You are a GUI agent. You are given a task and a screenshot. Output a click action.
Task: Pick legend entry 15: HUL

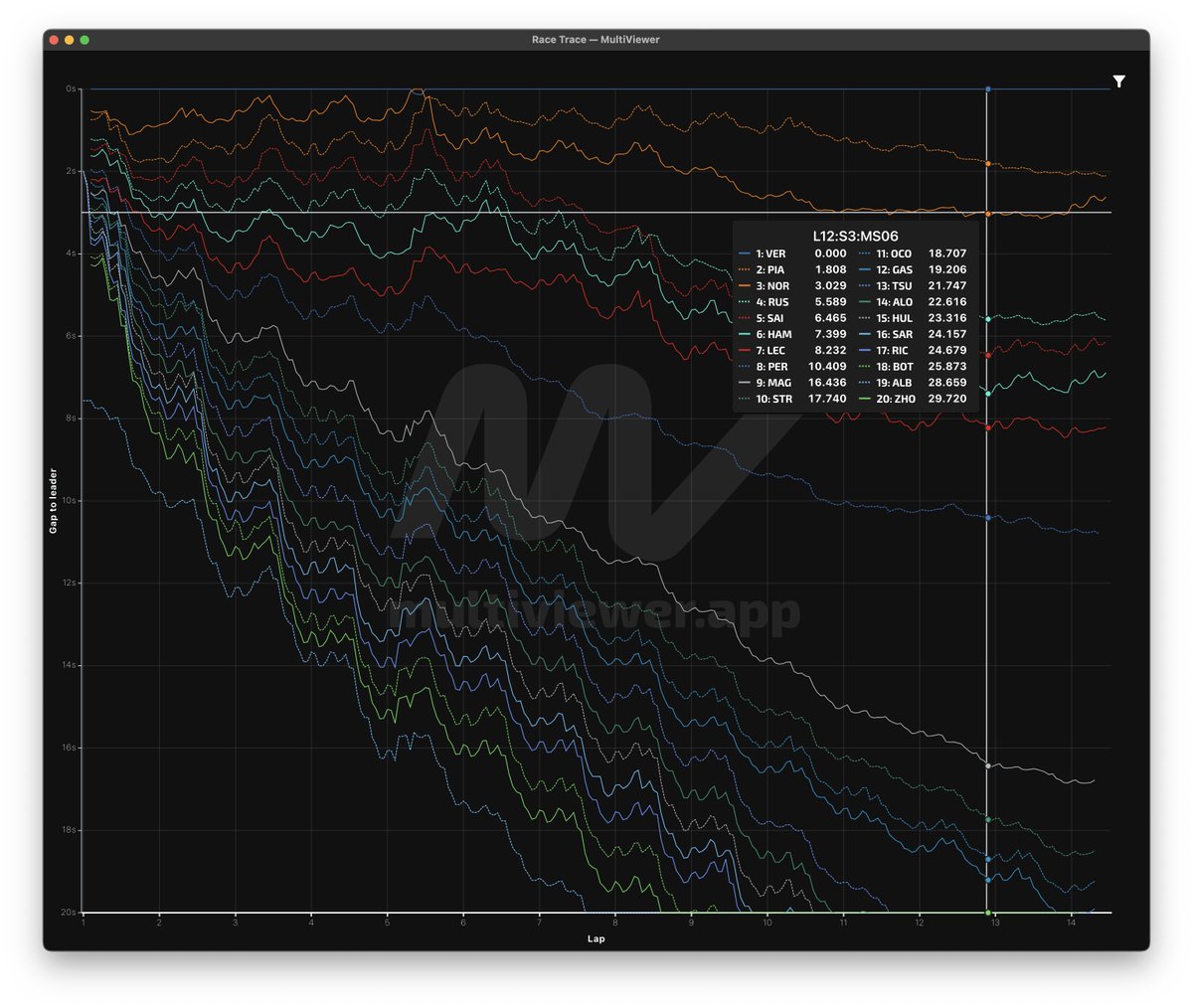coord(894,318)
